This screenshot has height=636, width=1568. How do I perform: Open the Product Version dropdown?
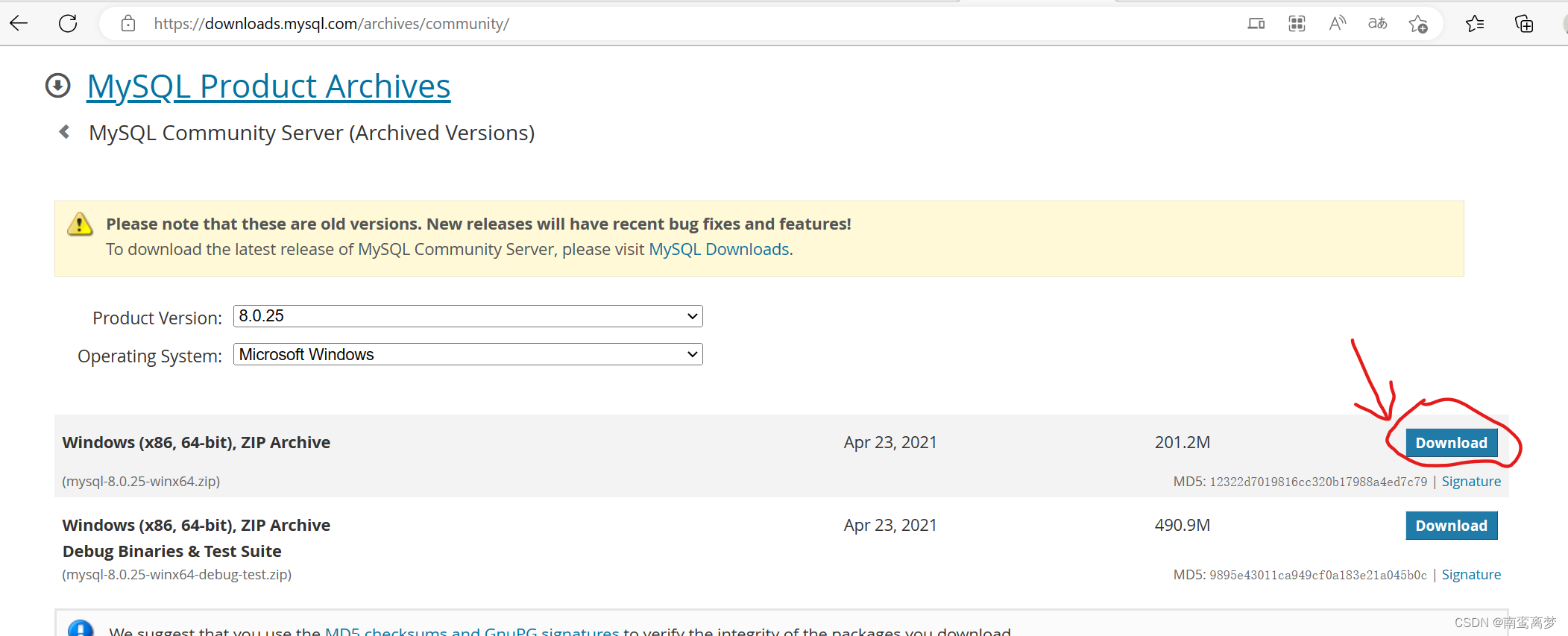pyautogui.click(x=468, y=316)
